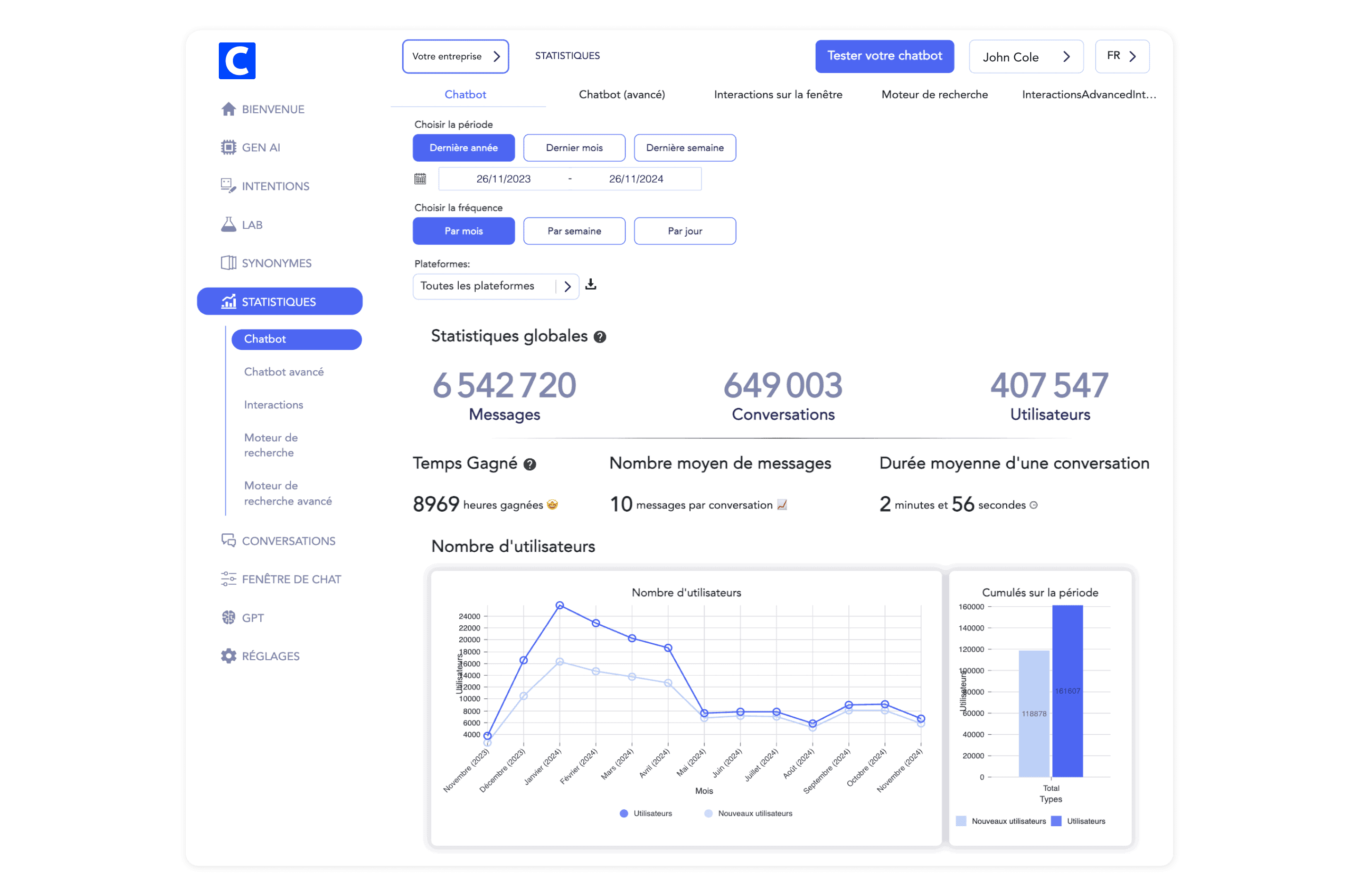The width and height of the screenshot is (1358, 896).
Task: Expand Toutes les plateformes dropdown
Action: click(x=495, y=286)
